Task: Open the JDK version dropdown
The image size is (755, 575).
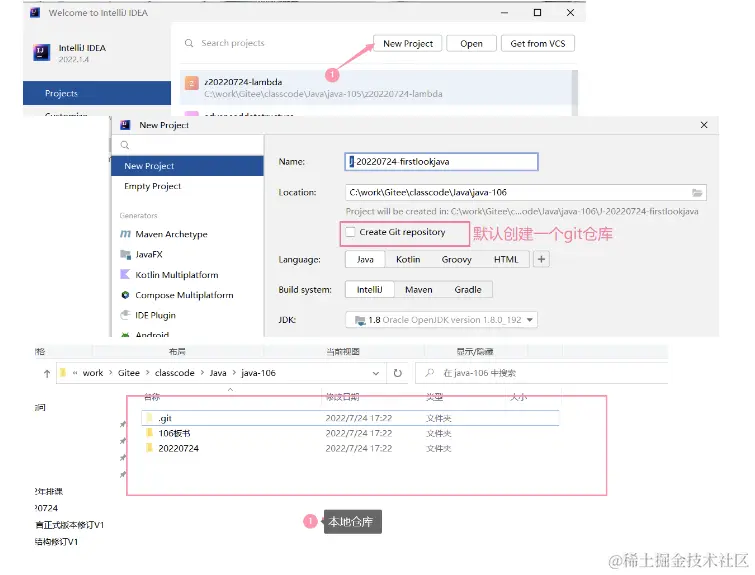Action: pyautogui.click(x=441, y=320)
